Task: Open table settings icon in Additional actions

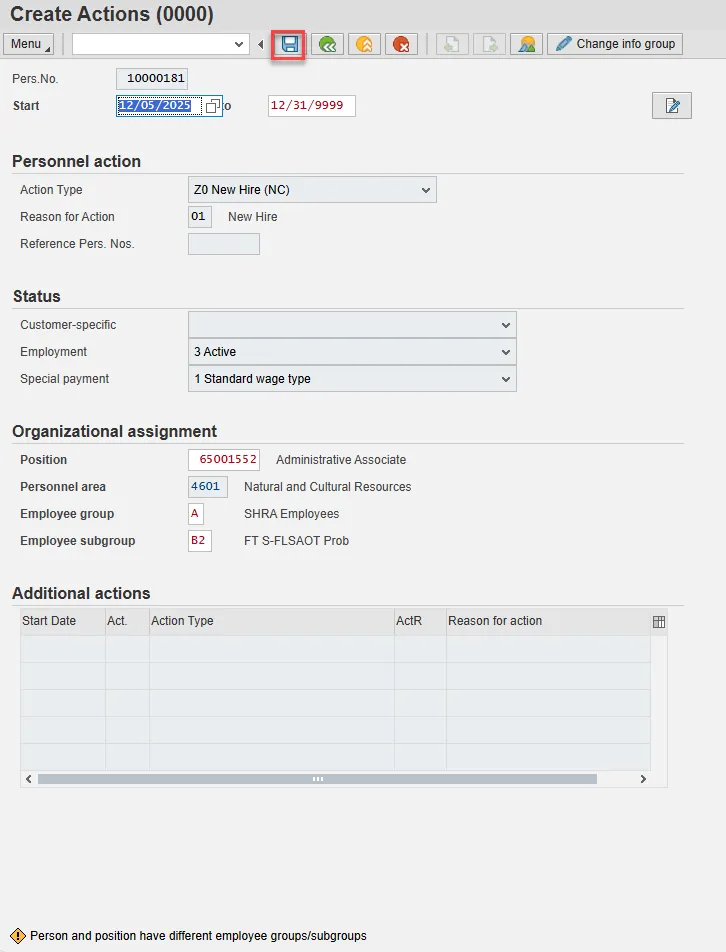Action: [x=659, y=621]
